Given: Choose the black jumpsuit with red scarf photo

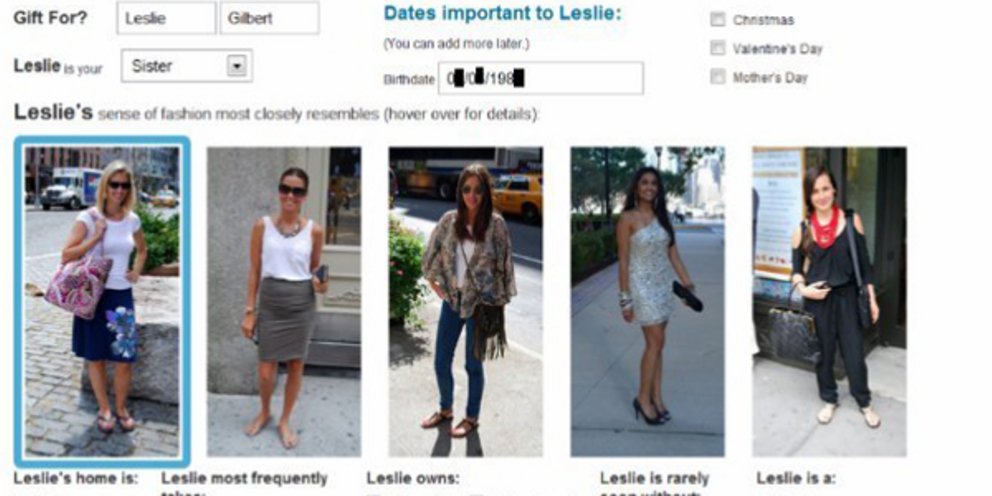Looking at the screenshot, I should [829, 302].
